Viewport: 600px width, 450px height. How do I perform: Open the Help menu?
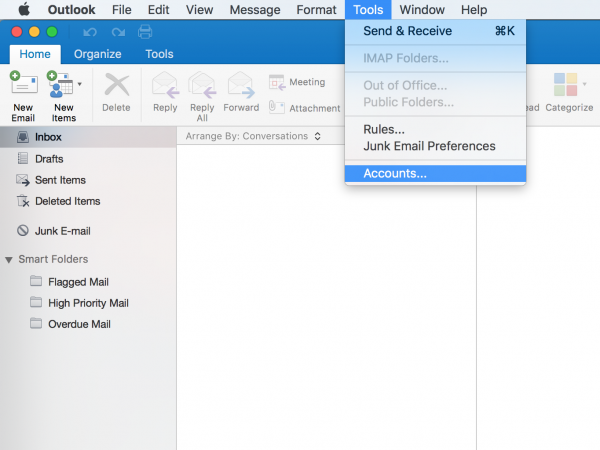(x=474, y=10)
